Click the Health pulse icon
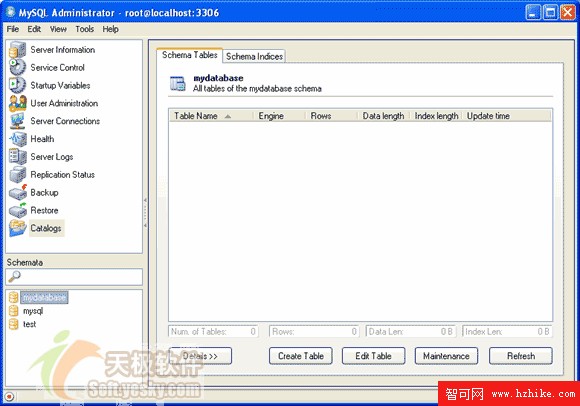The width and height of the screenshot is (580, 406). click(x=17, y=139)
